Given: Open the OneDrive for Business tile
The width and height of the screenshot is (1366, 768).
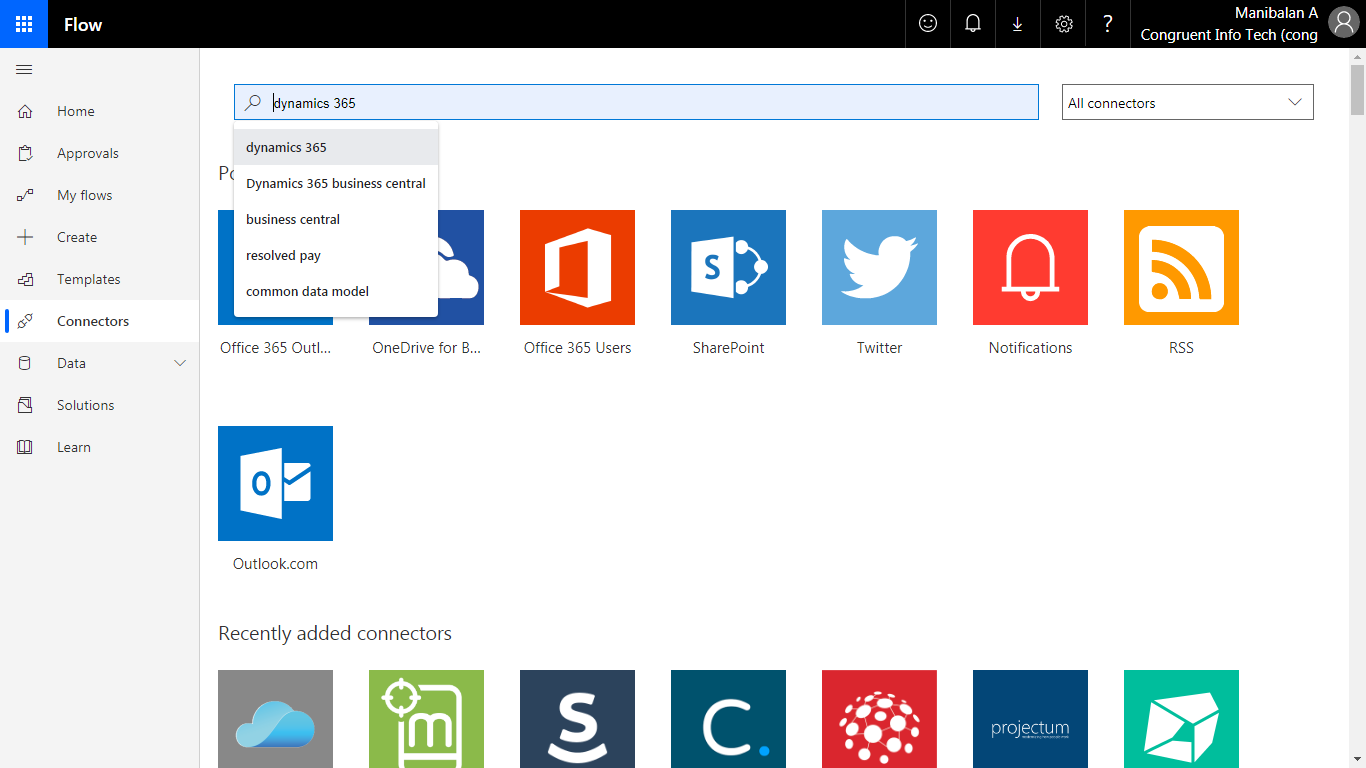Looking at the screenshot, I should click(x=461, y=267).
